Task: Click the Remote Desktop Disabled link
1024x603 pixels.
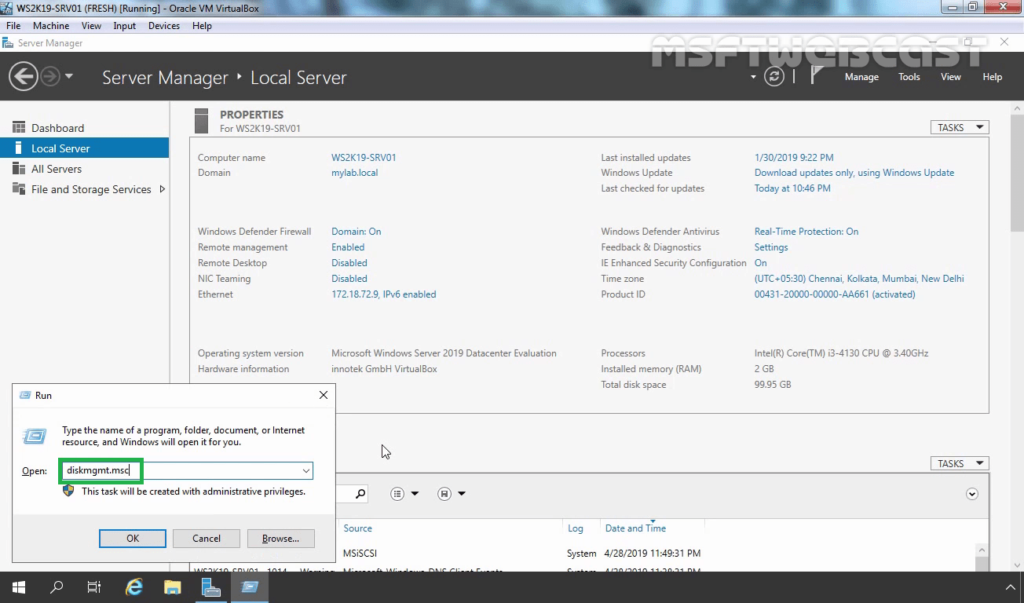Action: pyautogui.click(x=349, y=263)
